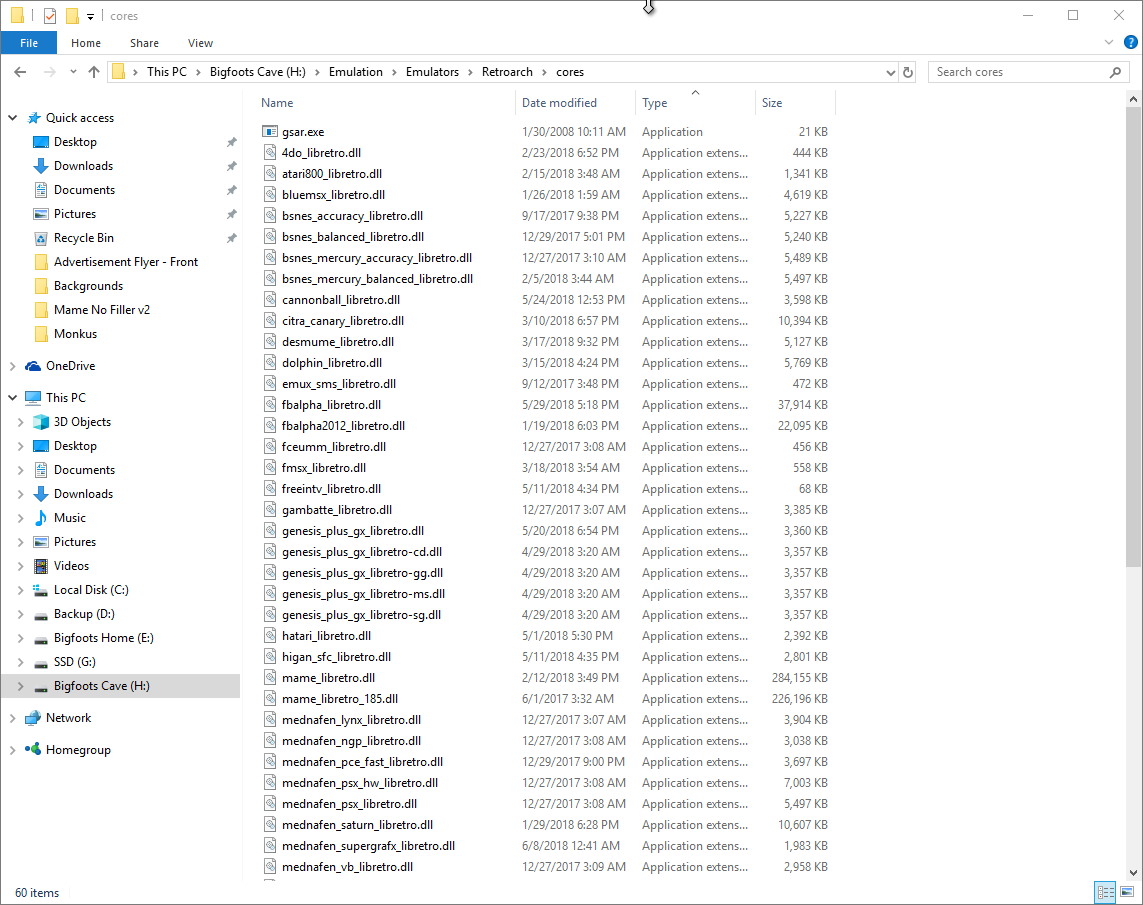Open OneDrive in the navigation pane
The height and width of the screenshot is (905, 1143).
tap(70, 366)
